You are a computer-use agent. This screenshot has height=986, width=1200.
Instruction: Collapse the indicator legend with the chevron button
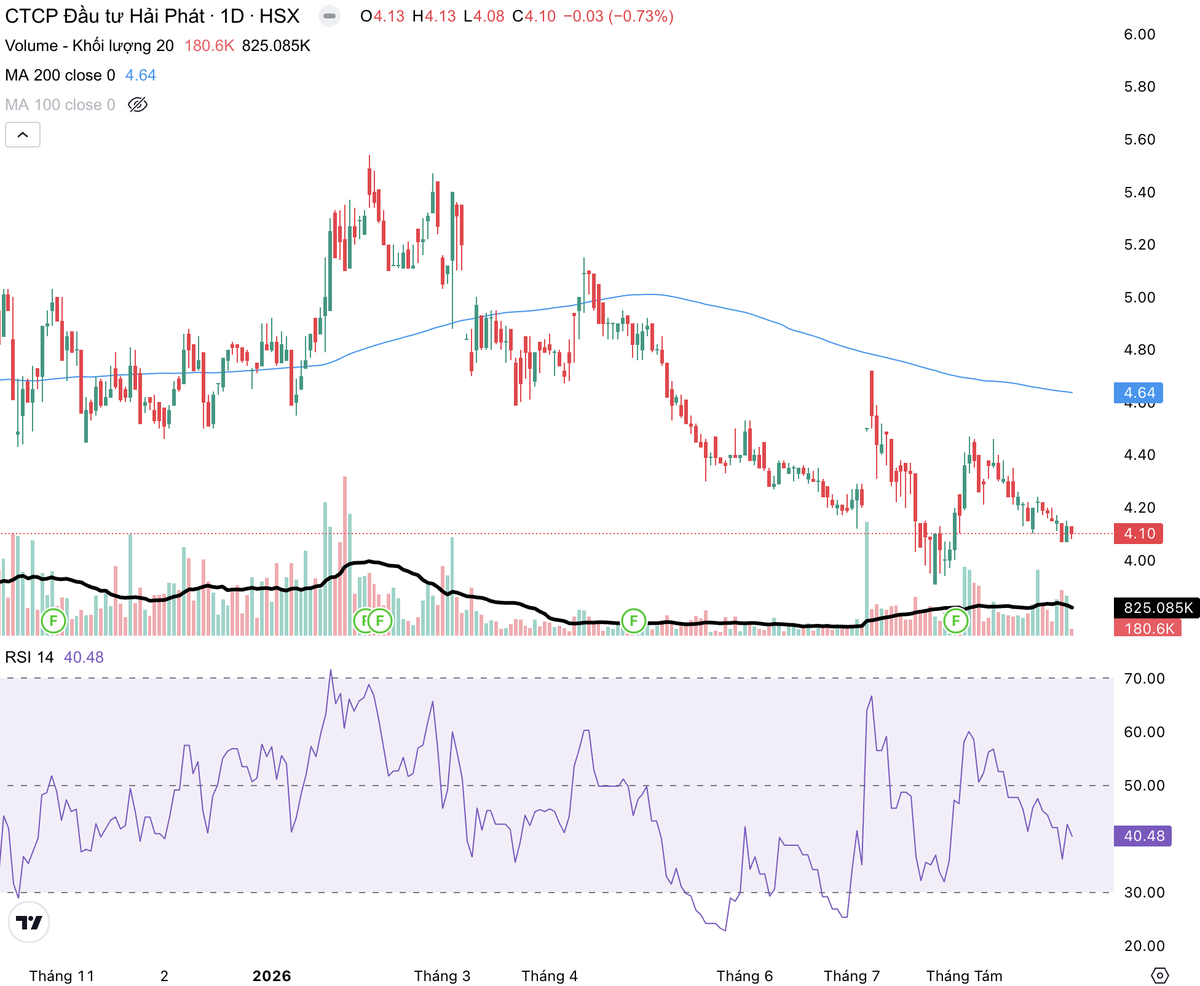point(23,134)
